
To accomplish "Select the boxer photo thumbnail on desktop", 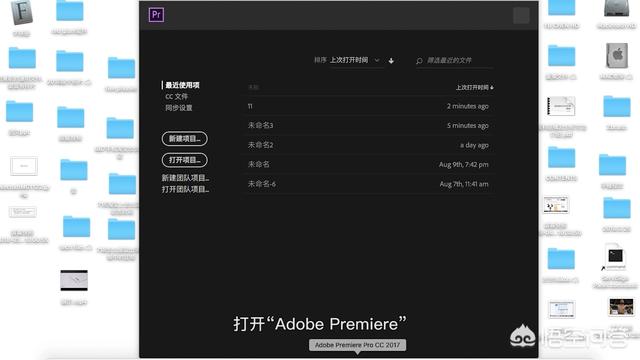I will coord(621,307).
